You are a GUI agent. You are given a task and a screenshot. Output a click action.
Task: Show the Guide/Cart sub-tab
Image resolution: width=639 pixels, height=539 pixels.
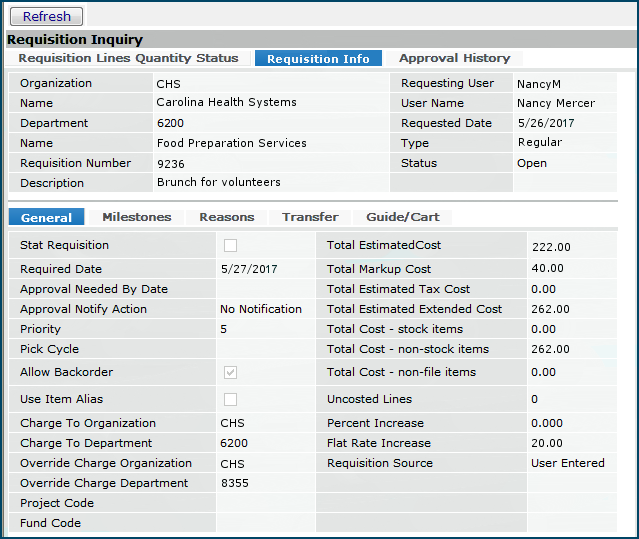403,217
